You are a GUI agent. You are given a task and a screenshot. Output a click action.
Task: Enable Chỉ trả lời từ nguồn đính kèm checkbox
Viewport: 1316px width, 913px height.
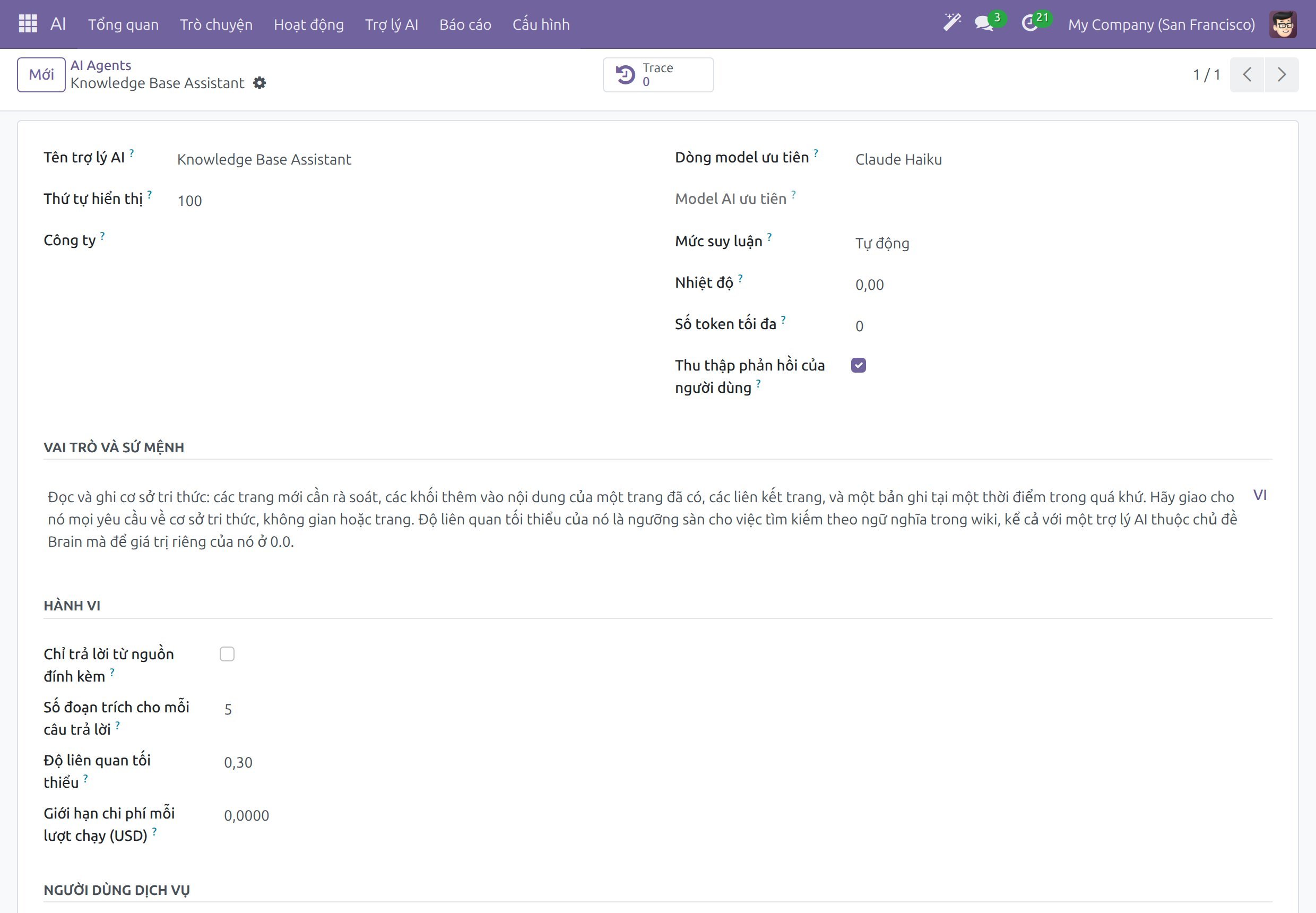tap(227, 654)
